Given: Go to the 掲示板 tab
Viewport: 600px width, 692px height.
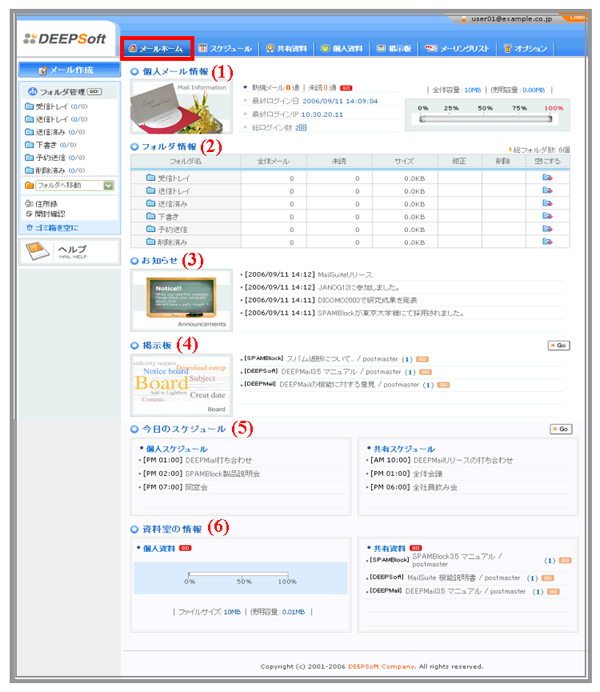Looking at the screenshot, I should point(394,49).
